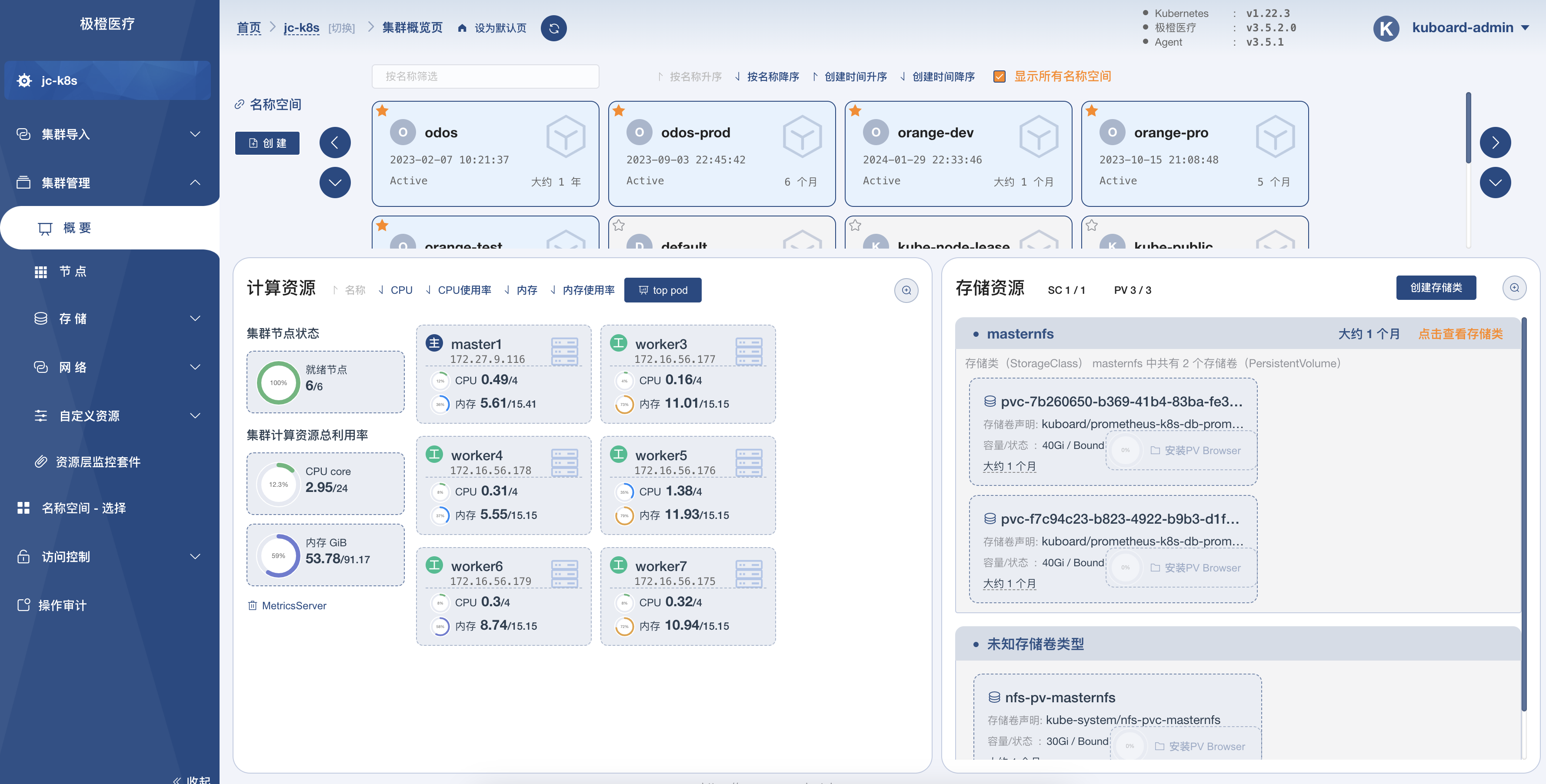Screen dimensions: 1546x784
Task: Click the trash icon beside MetricsServer
Action: 253,605
